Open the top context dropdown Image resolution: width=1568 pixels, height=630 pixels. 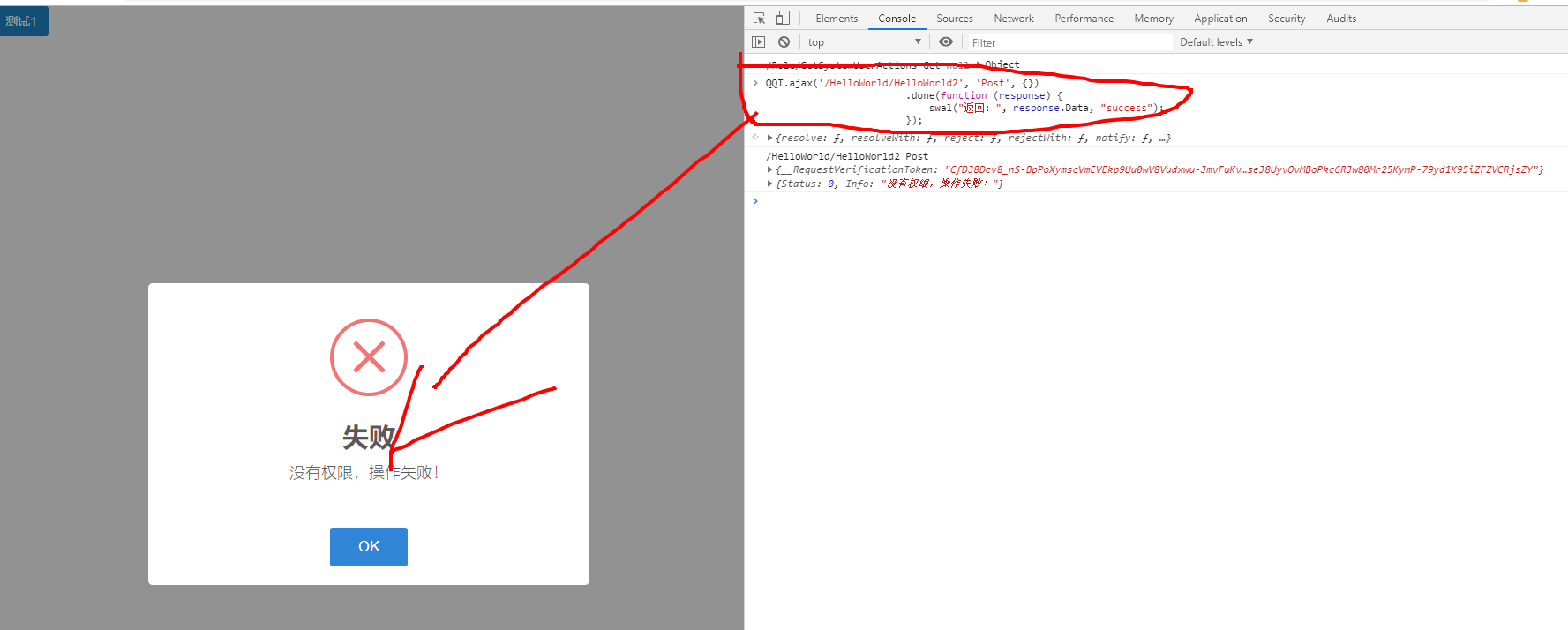coord(864,41)
